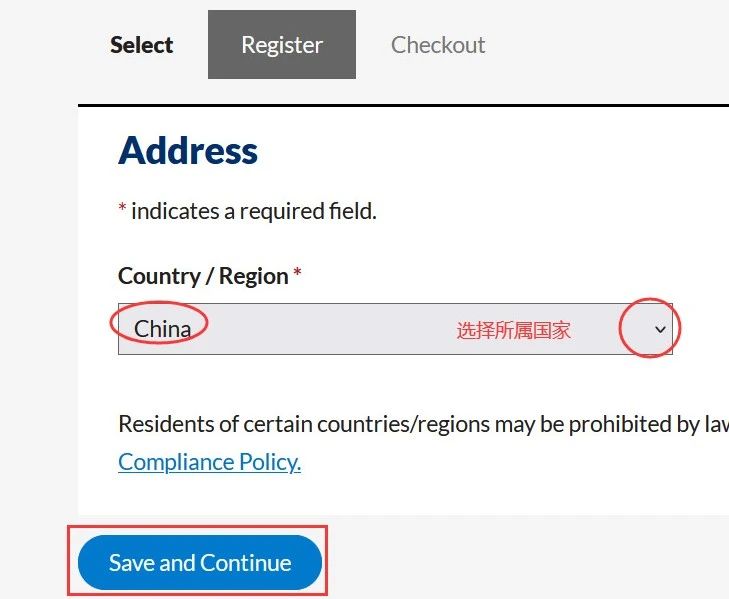Click the gray area right of Save and Continue

[530, 560]
